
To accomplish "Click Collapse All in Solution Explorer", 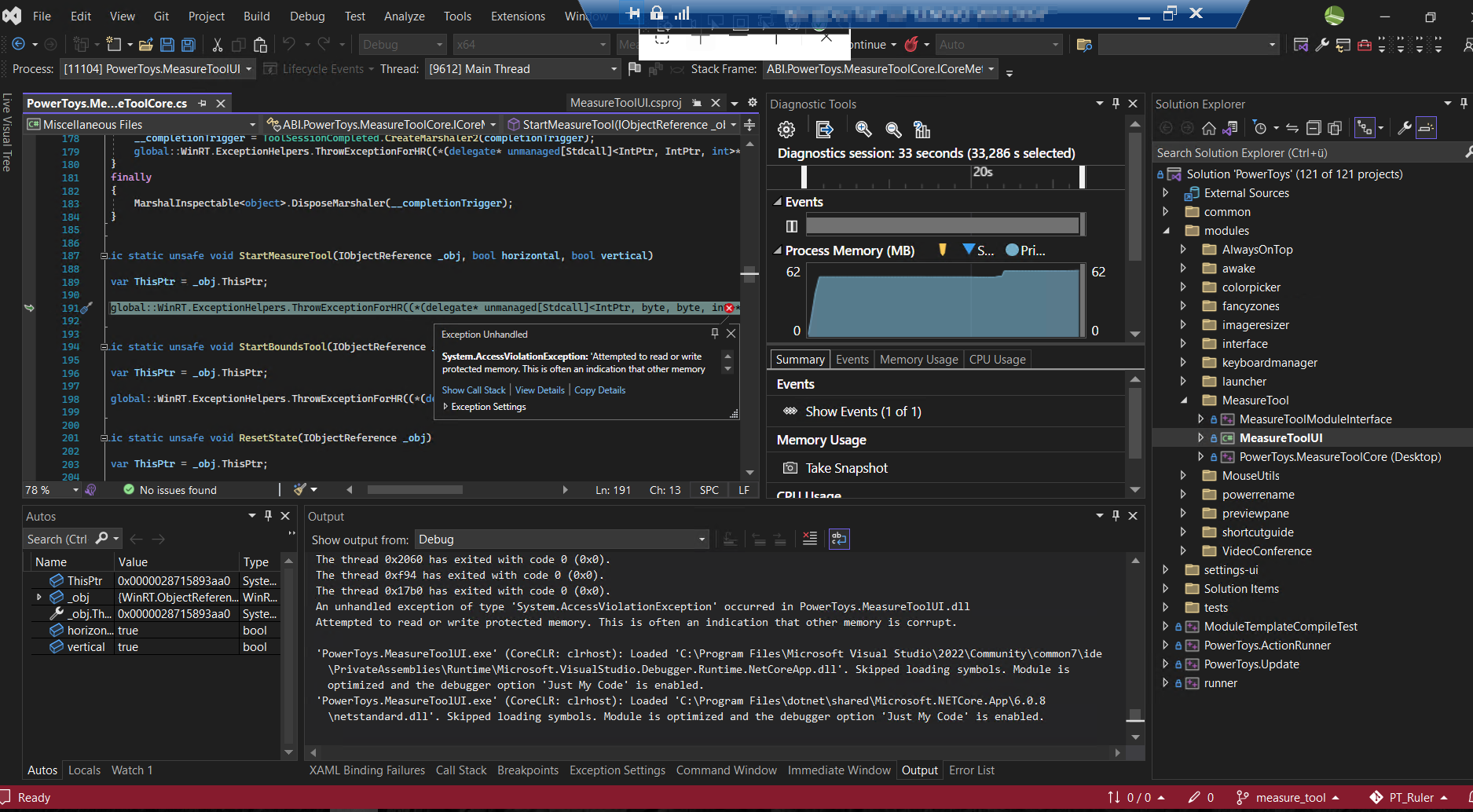I will click(1314, 128).
